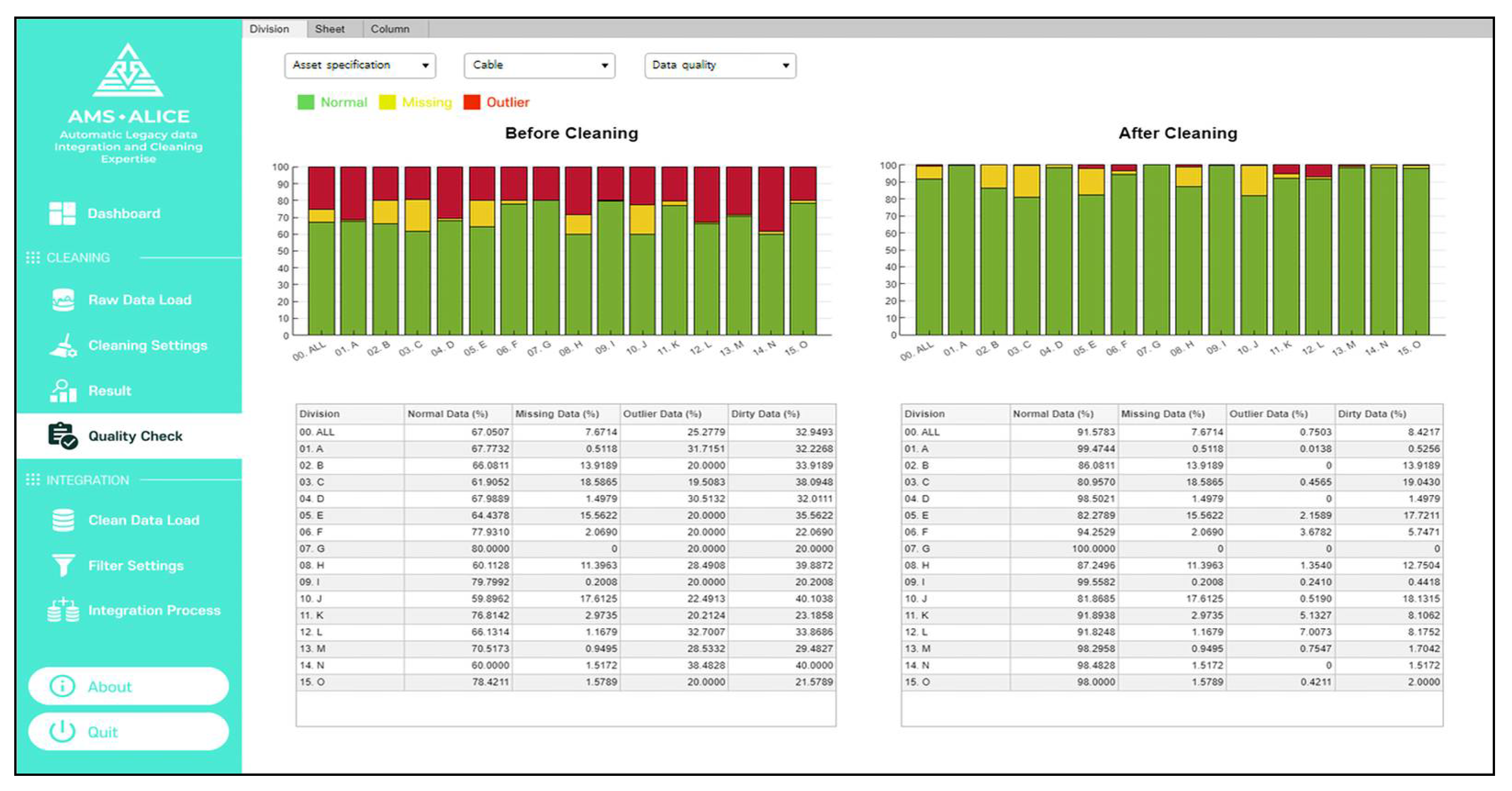Switch to the Column tab
Screen dimensions: 1512x791
(390, 29)
